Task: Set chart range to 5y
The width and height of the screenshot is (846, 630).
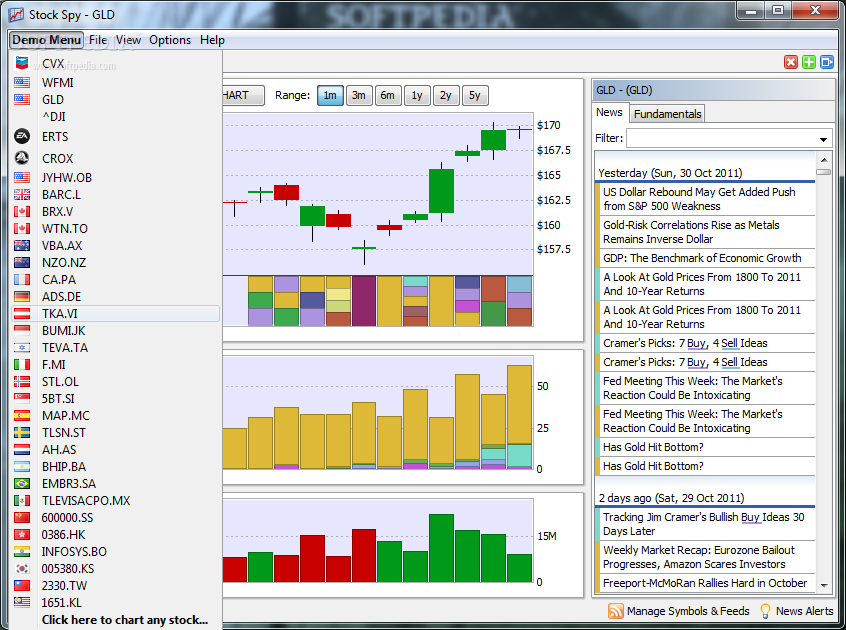Action: (474, 95)
